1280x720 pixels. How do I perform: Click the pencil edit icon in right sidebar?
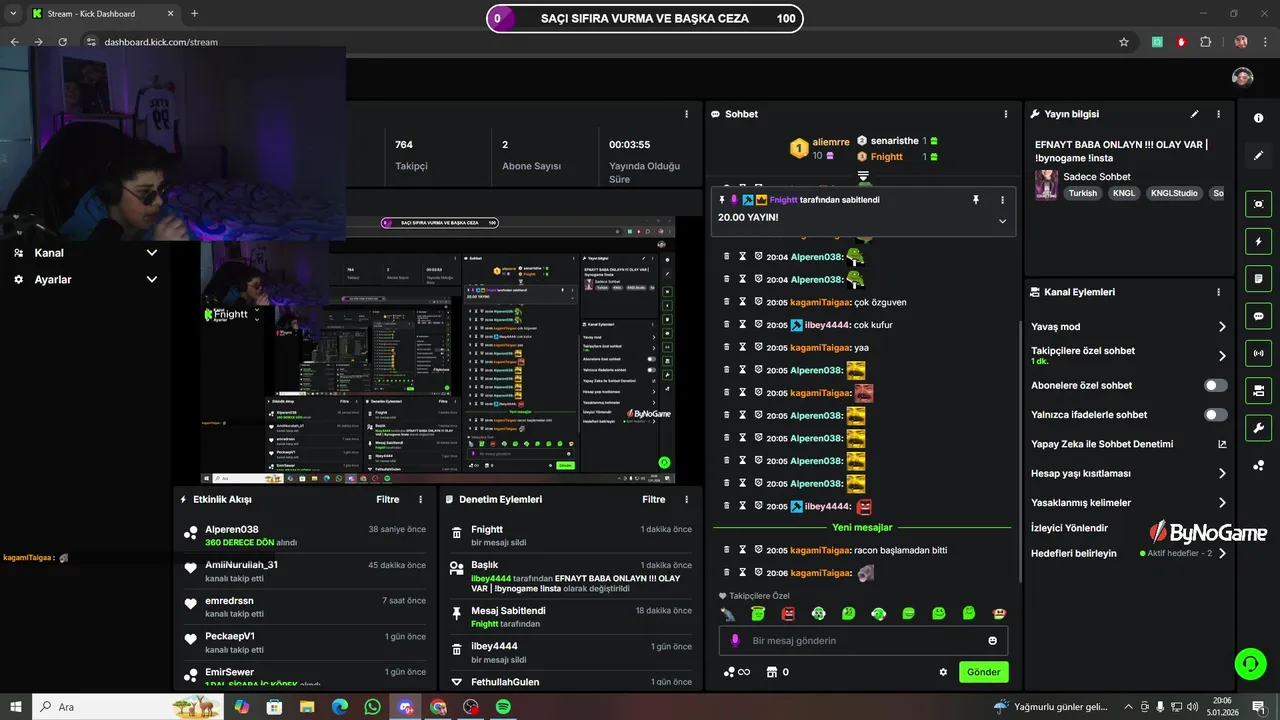(1258, 156)
